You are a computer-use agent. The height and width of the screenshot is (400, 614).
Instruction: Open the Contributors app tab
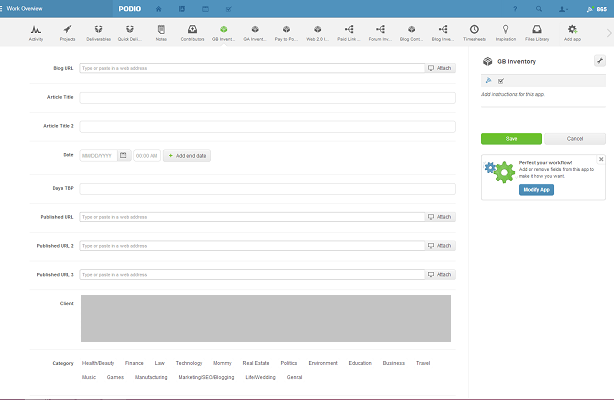[192, 33]
